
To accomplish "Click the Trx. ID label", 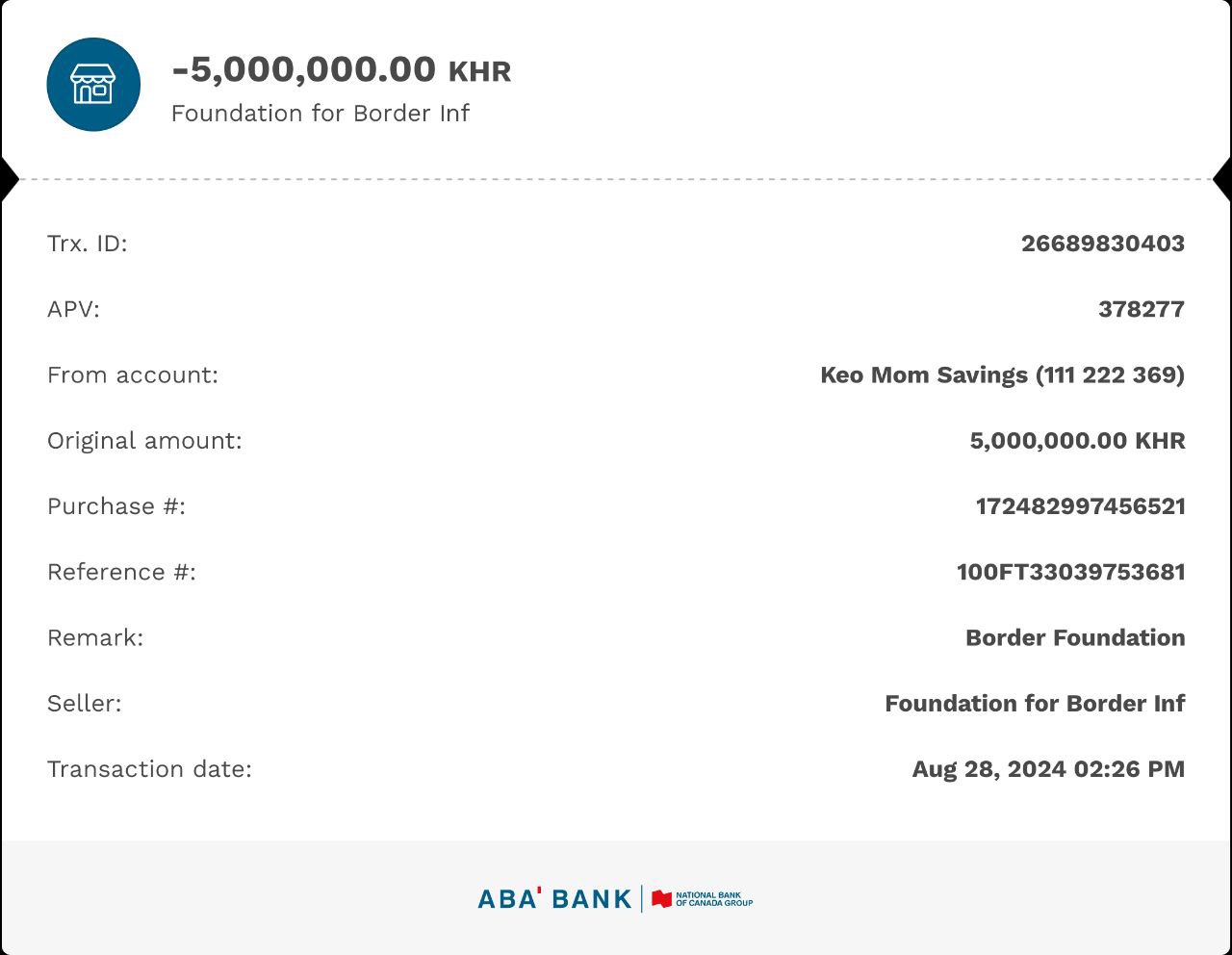I will 87,244.
